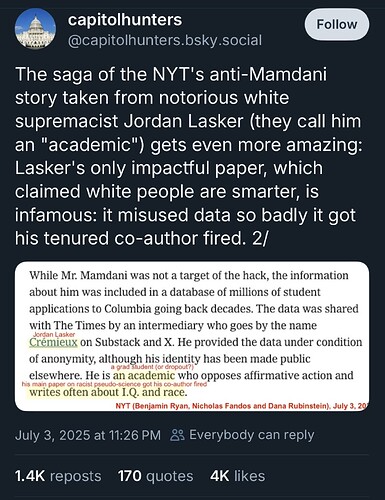Viewport: 385px width, 500px height.
Task: View the 4K likes list
Action: point(237,476)
